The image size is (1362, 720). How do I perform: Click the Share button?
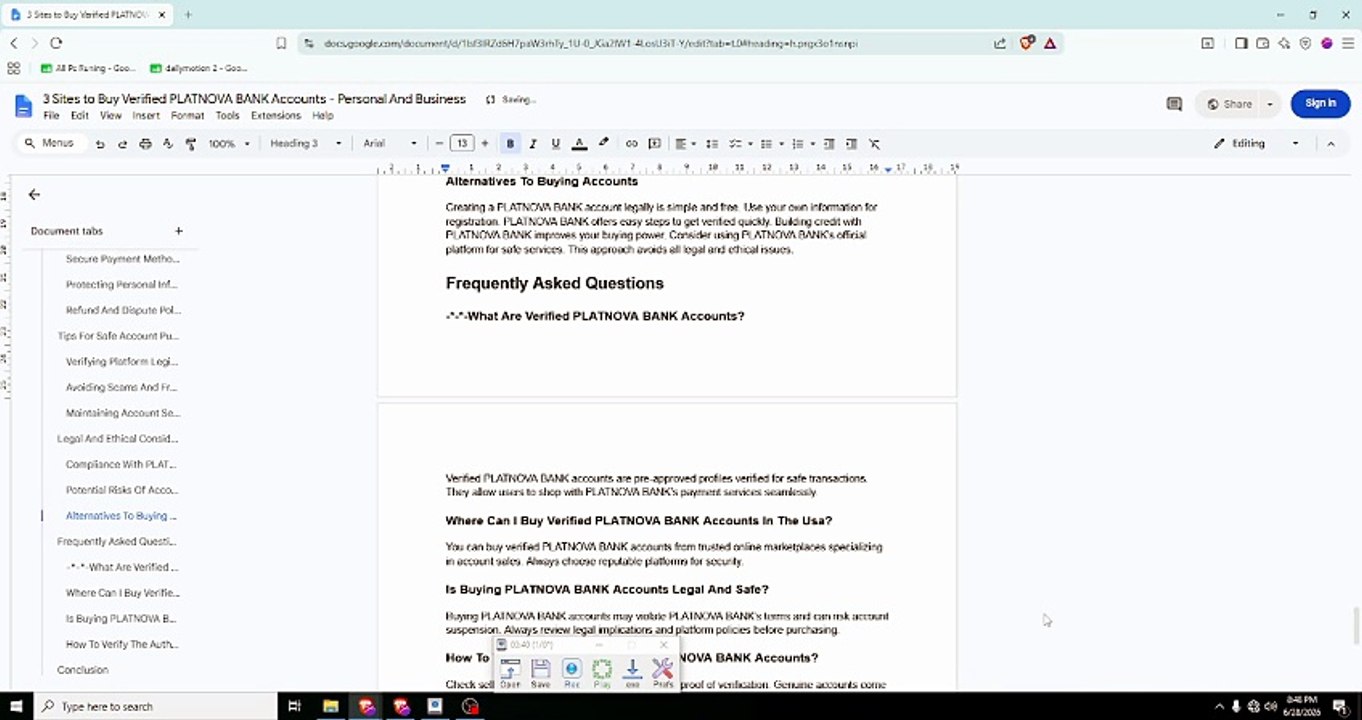pyautogui.click(x=1229, y=104)
